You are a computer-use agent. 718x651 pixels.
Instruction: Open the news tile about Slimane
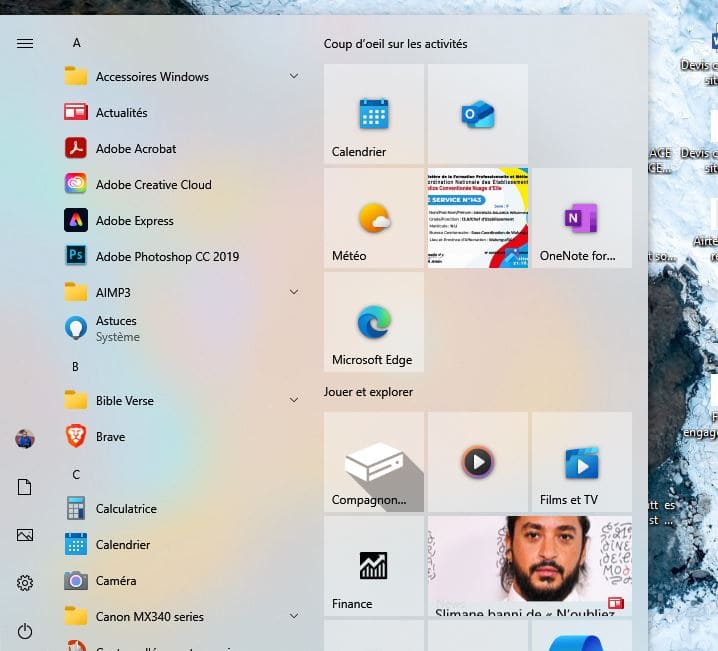coord(529,564)
